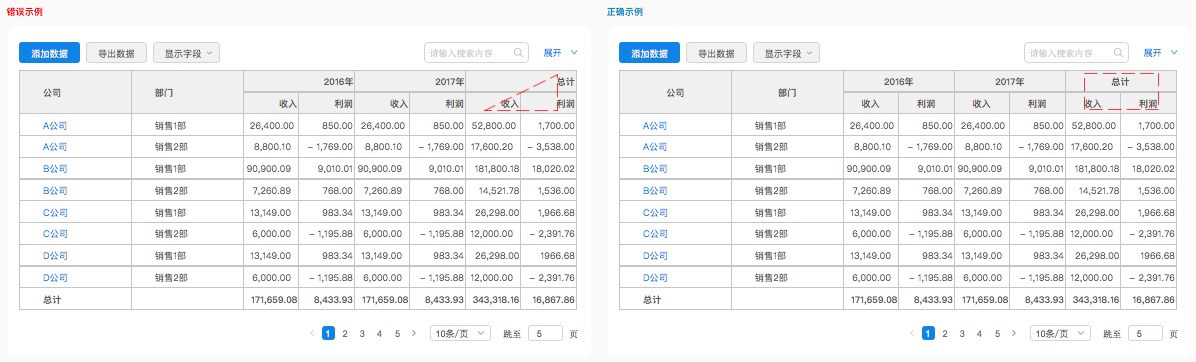
Task: Click the 14,521.78 cell in 正确示例 table
Action: (1093, 191)
